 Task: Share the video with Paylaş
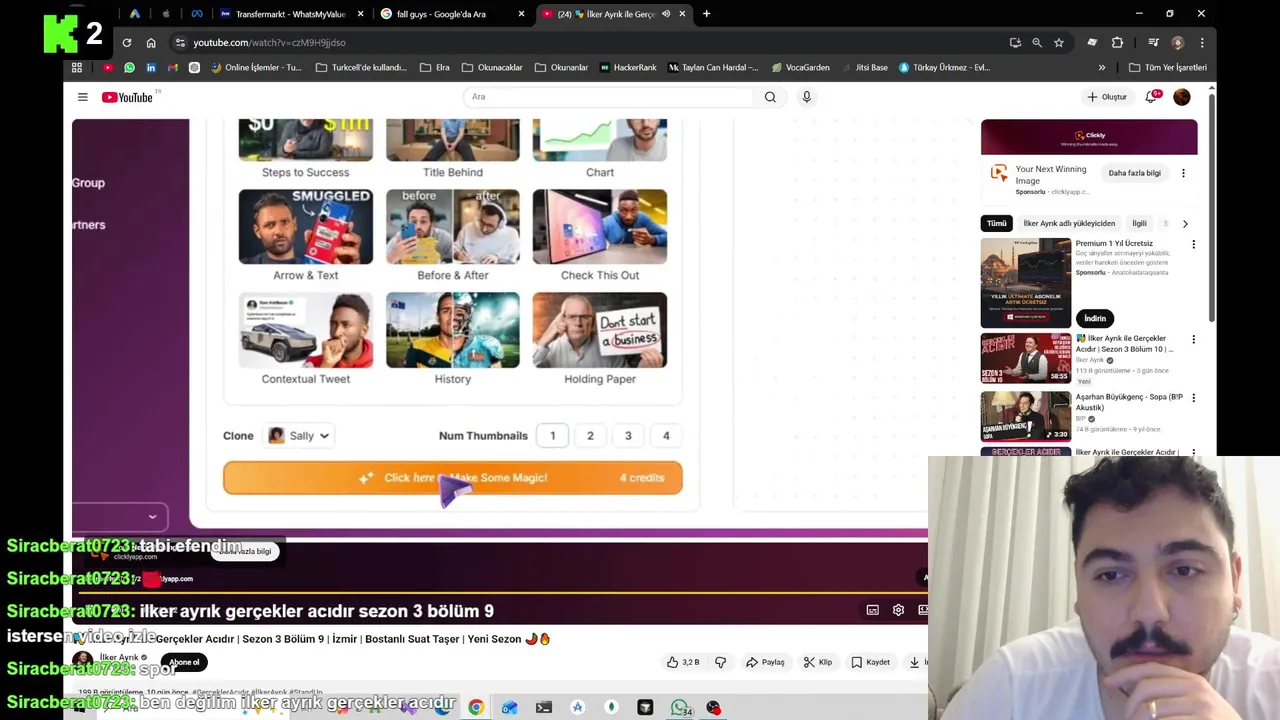click(765, 662)
